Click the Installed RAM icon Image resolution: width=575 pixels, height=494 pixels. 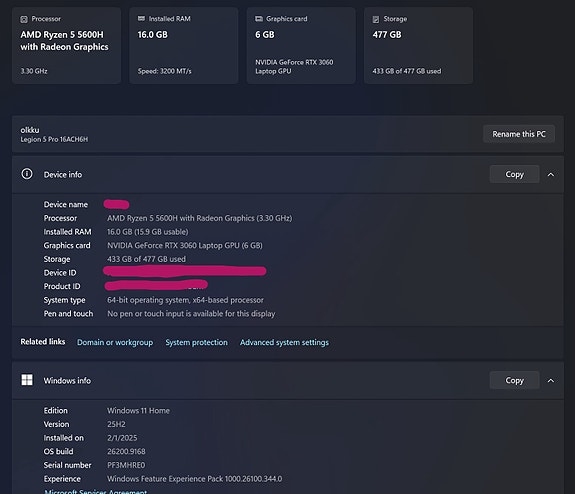coord(141,18)
